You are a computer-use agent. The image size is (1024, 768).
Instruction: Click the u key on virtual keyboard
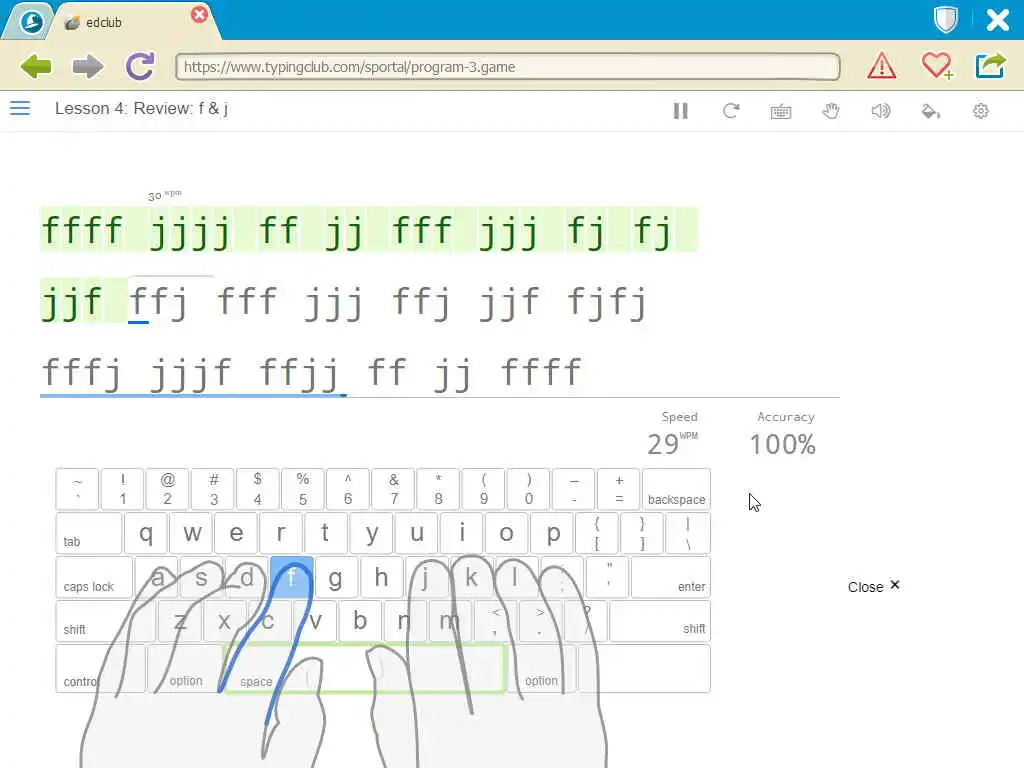(417, 534)
